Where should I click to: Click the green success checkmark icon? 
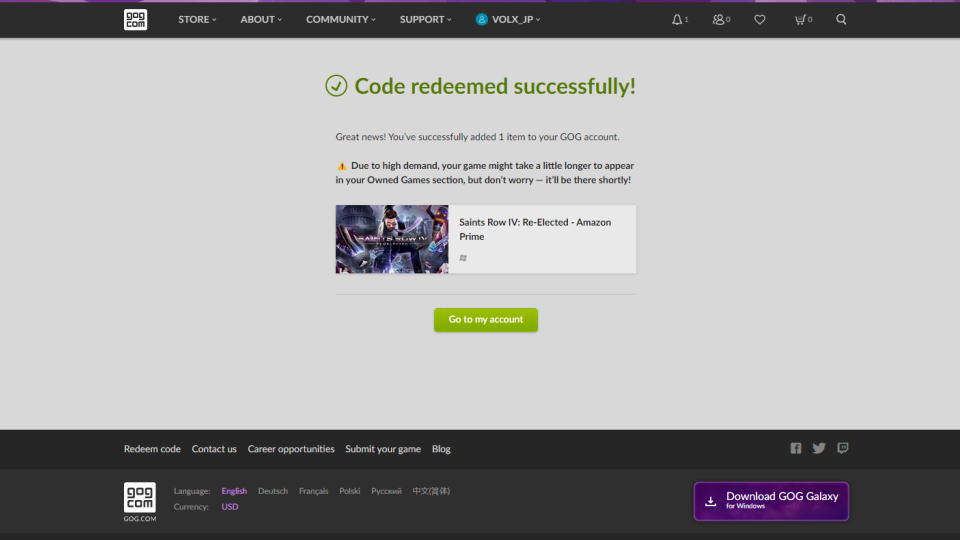(x=336, y=86)
